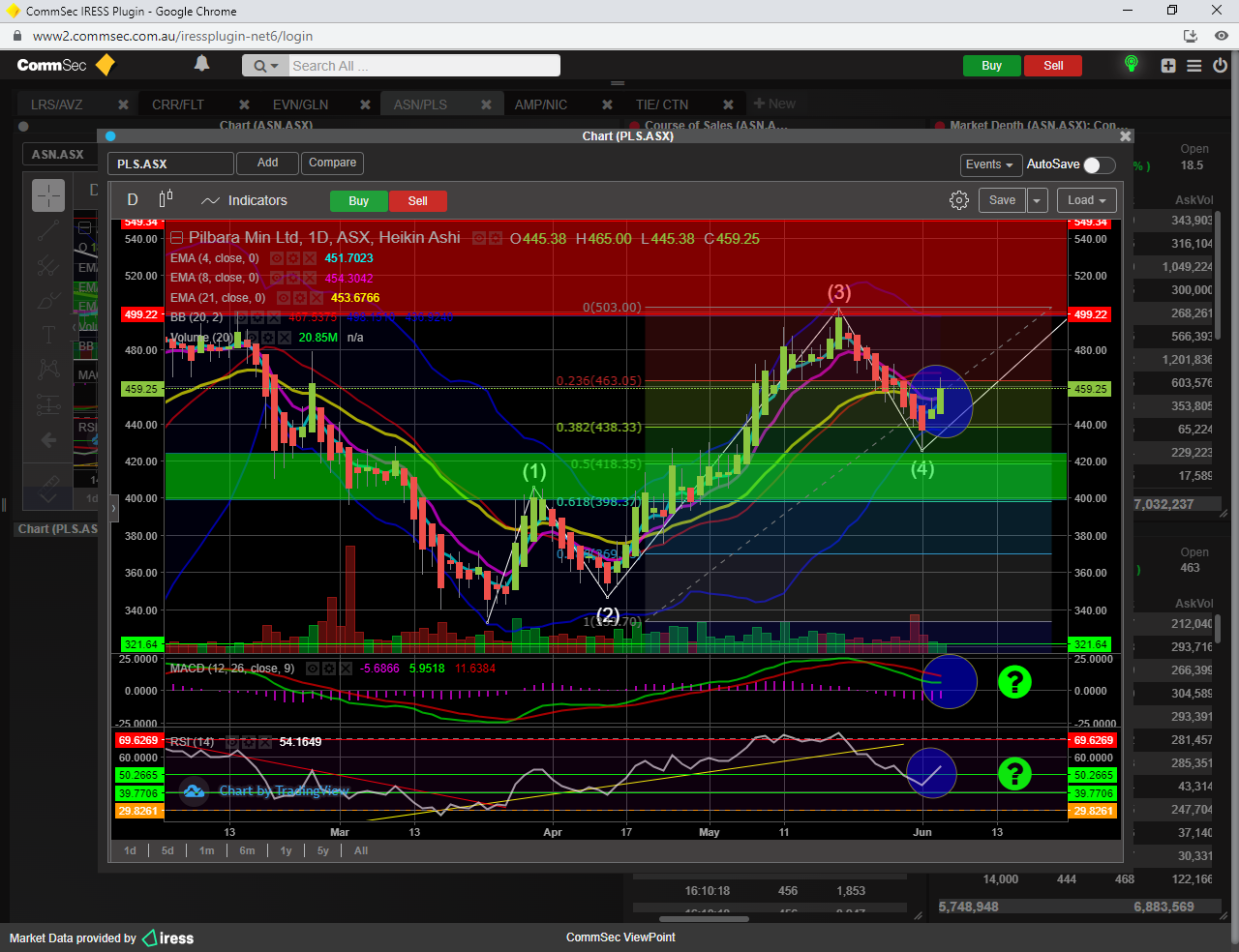Toggle visibility of EMA (4, close, 0)

pyautogui.click(x=277, y=258)
